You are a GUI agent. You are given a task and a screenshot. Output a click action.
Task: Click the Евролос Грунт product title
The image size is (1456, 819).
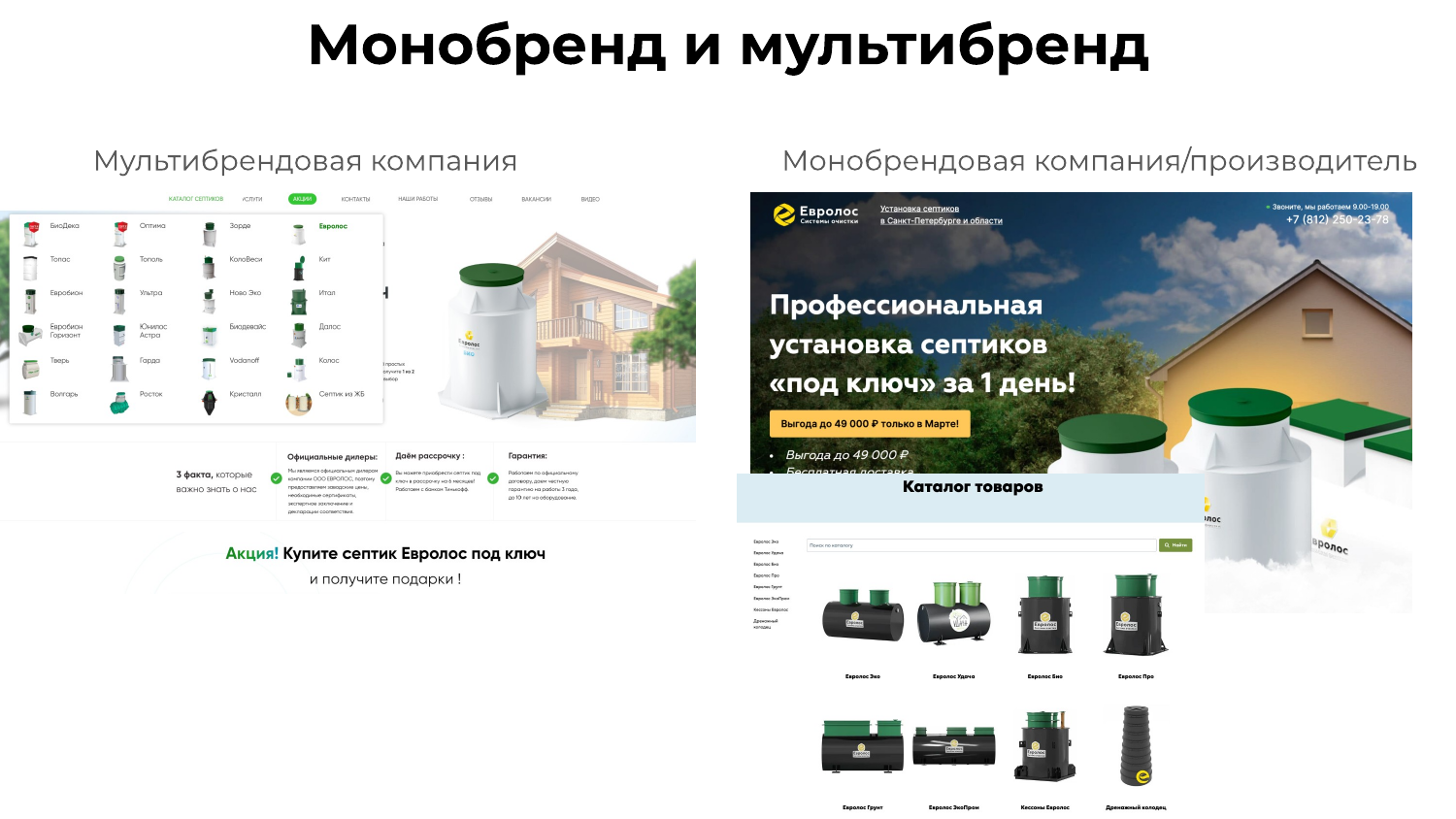click(863, 807)
